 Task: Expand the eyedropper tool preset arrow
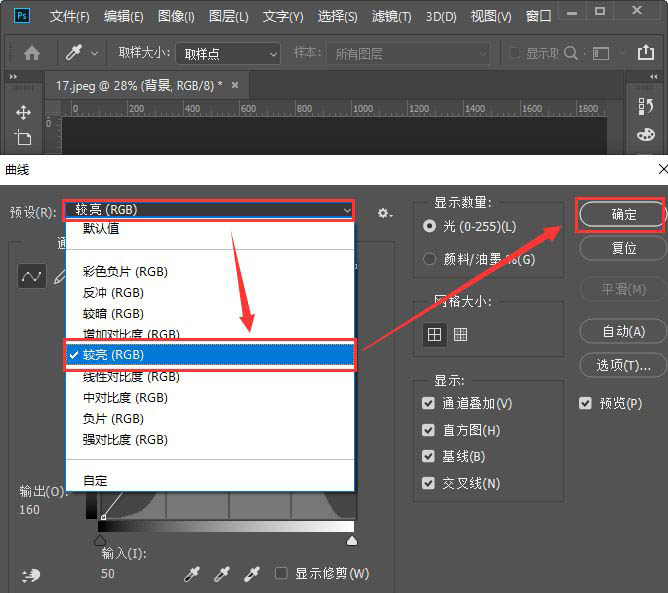pyautogui.click(x=95, y=54)
